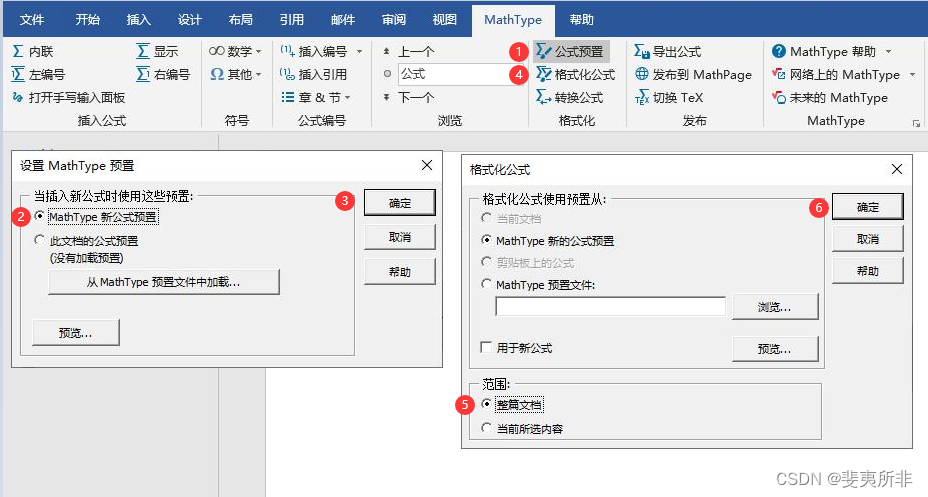Select 当前所选内容 range option
The width and height of the screenshot is (928, 497).
click(486, 428)
